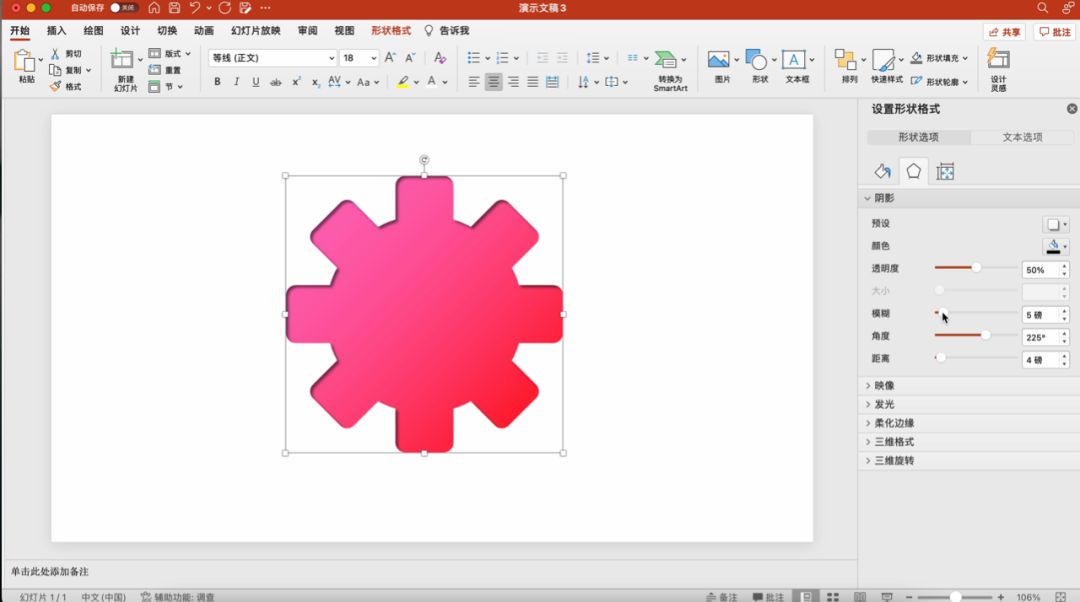Viewport: 1080px width, 602px height.
Task: Click the Tell Me search box
Action: coord(446,30)
